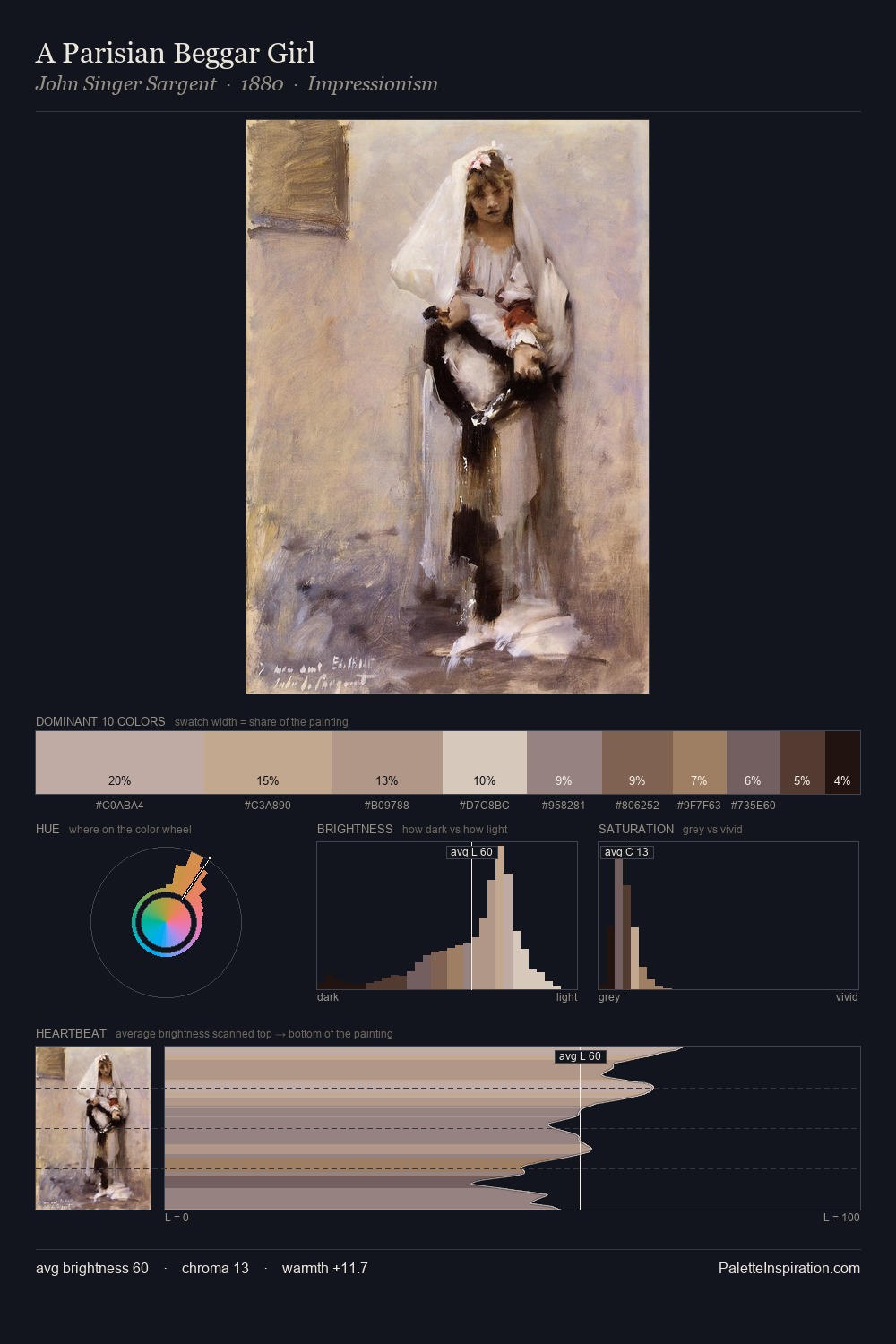
Task: Click the saturation histogram chart
Action: 728,916
